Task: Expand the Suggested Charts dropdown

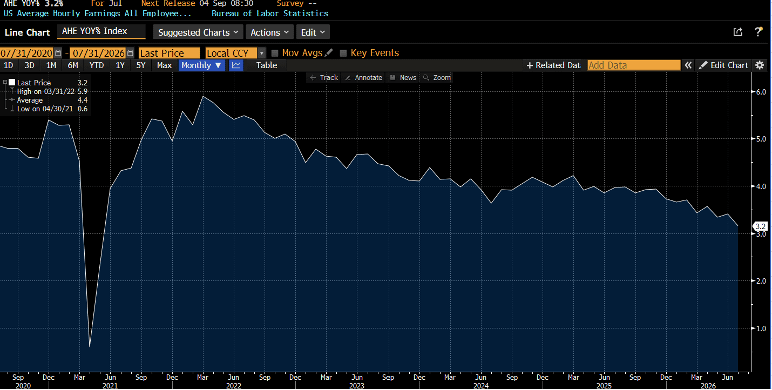Action: pos(198,32)
